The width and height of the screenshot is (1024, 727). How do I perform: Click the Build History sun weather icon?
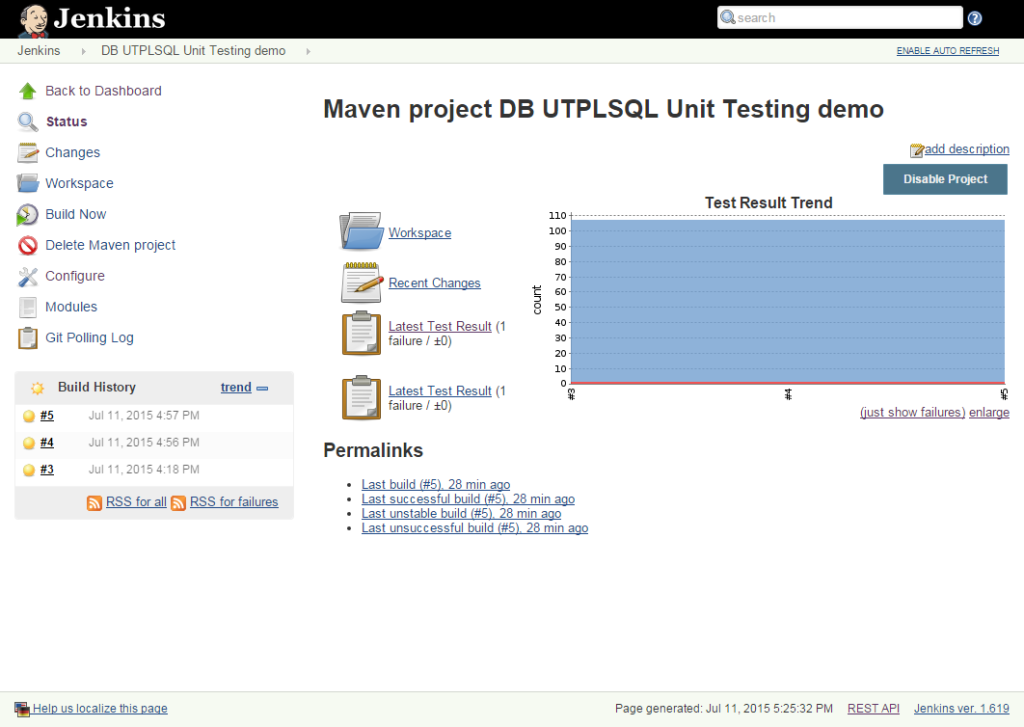[37, 388]
